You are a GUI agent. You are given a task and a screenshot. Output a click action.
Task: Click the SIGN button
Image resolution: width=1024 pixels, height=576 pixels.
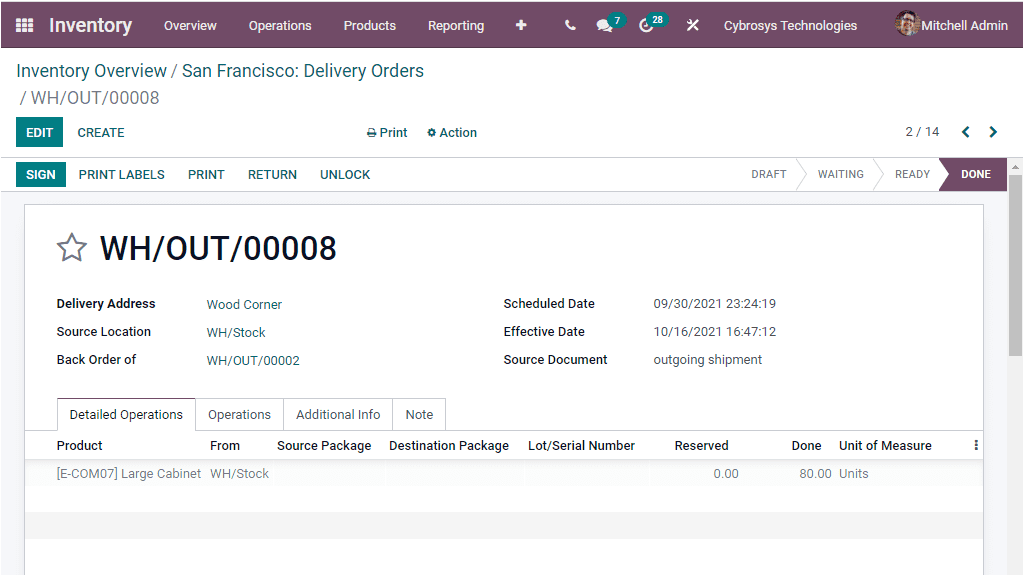coord(40,174)
